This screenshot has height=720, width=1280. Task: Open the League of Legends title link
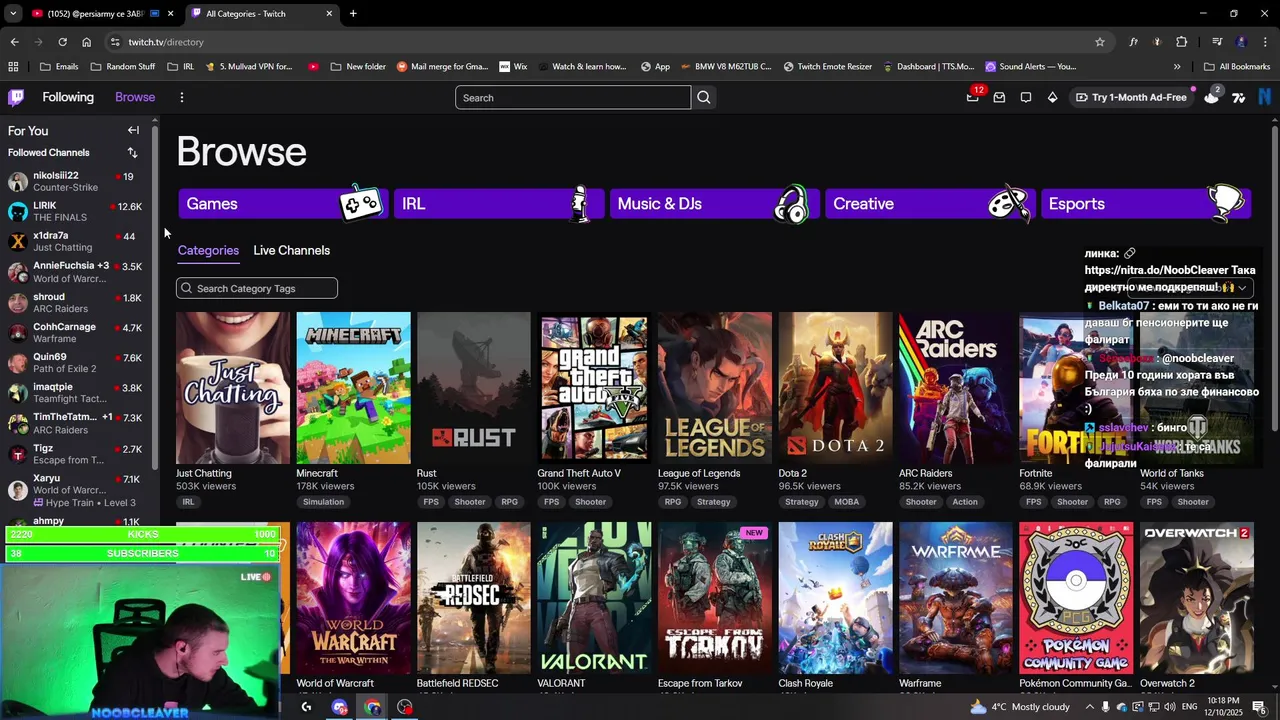point(699,473)
